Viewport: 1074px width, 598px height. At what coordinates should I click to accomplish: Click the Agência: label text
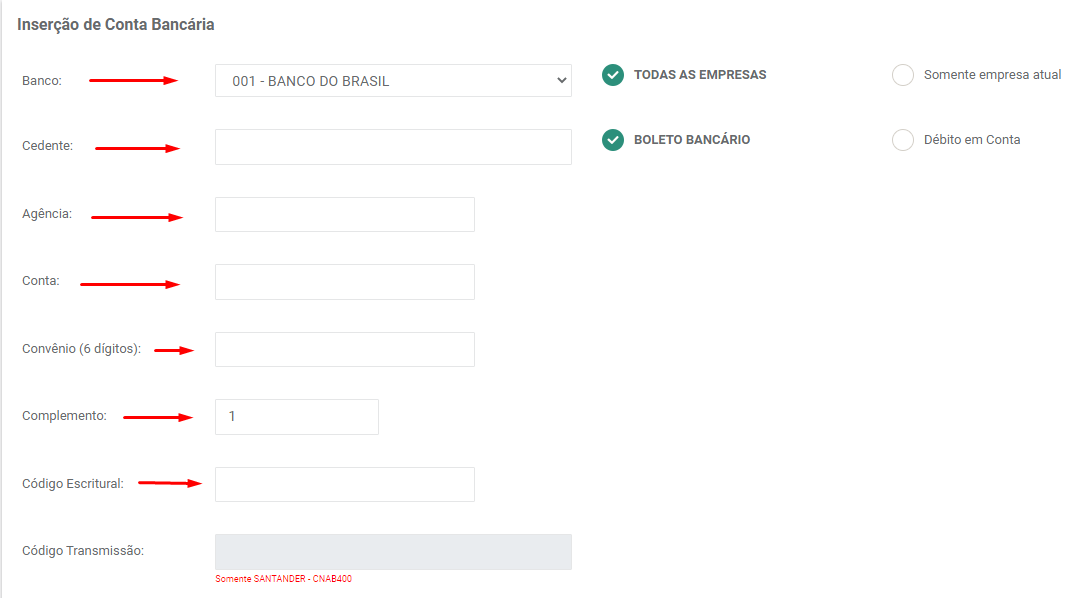coord(47,214)
